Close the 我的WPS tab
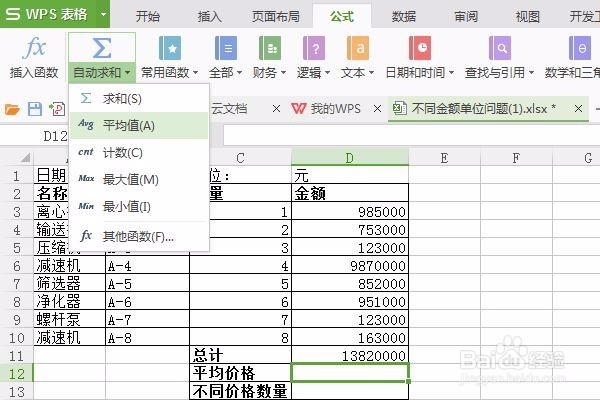The image size is (600, 400). point(377,109)
